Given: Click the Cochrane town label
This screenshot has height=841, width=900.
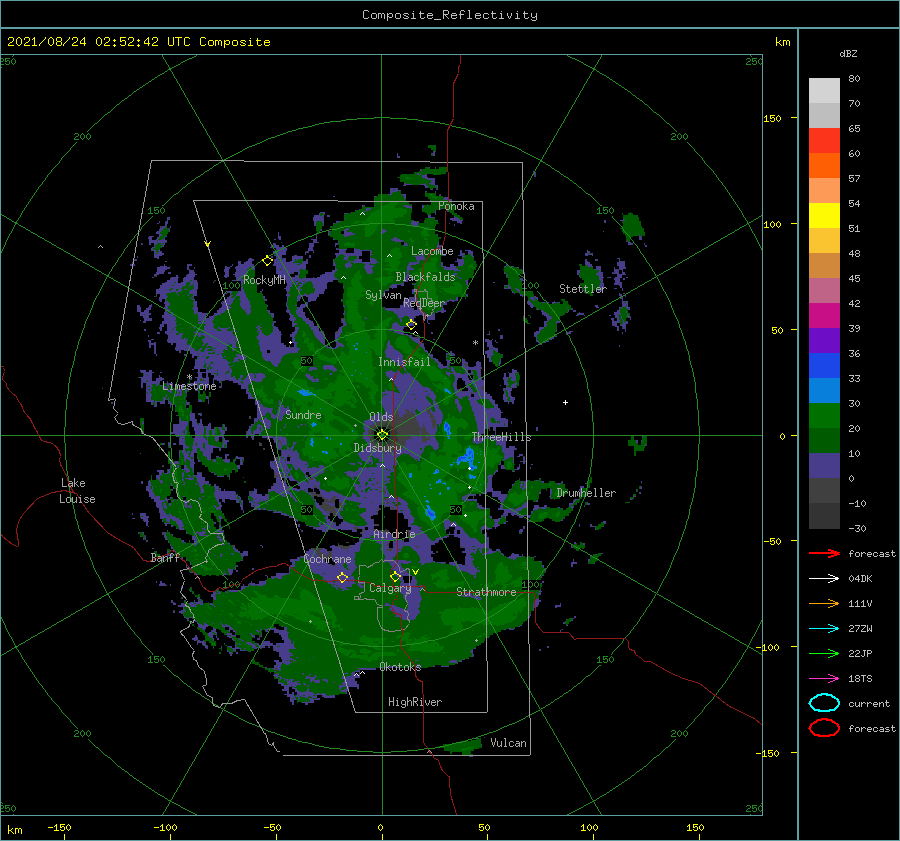Looking at the screenshot, I should pos(327,559).
